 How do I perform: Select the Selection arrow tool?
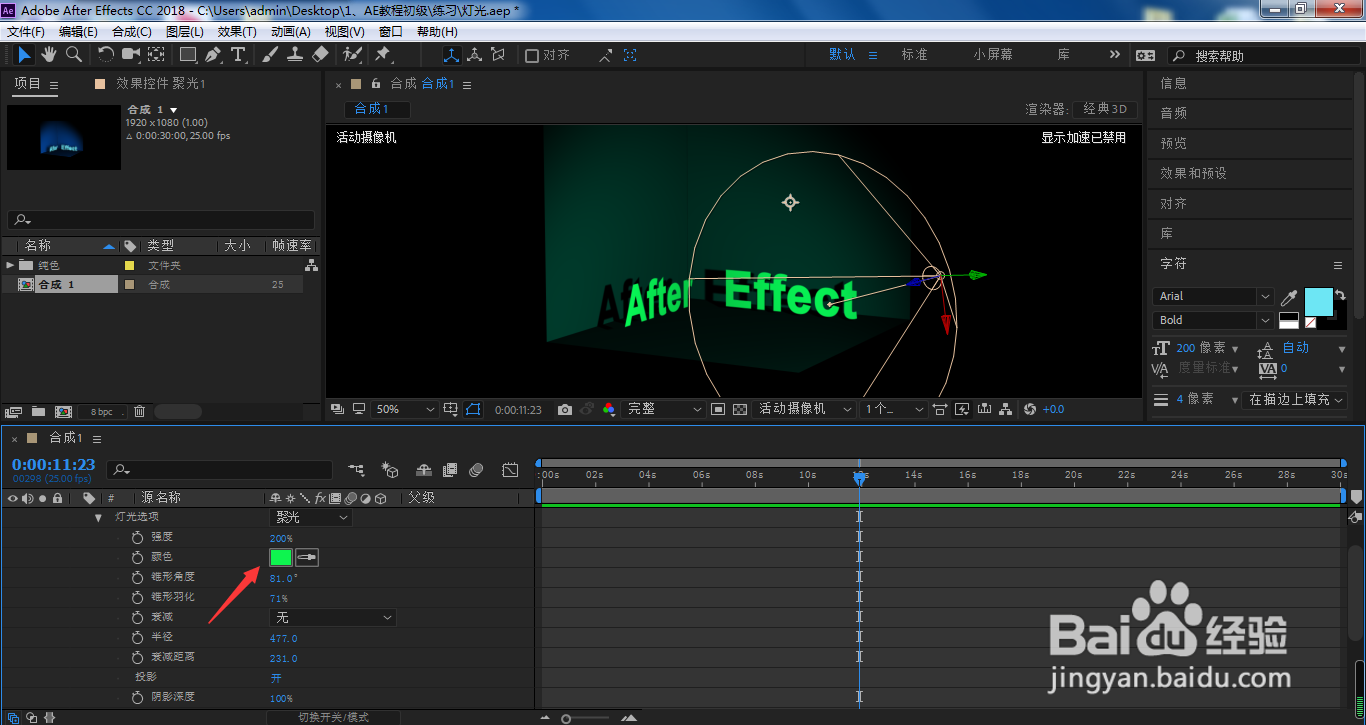pos(24,55)
